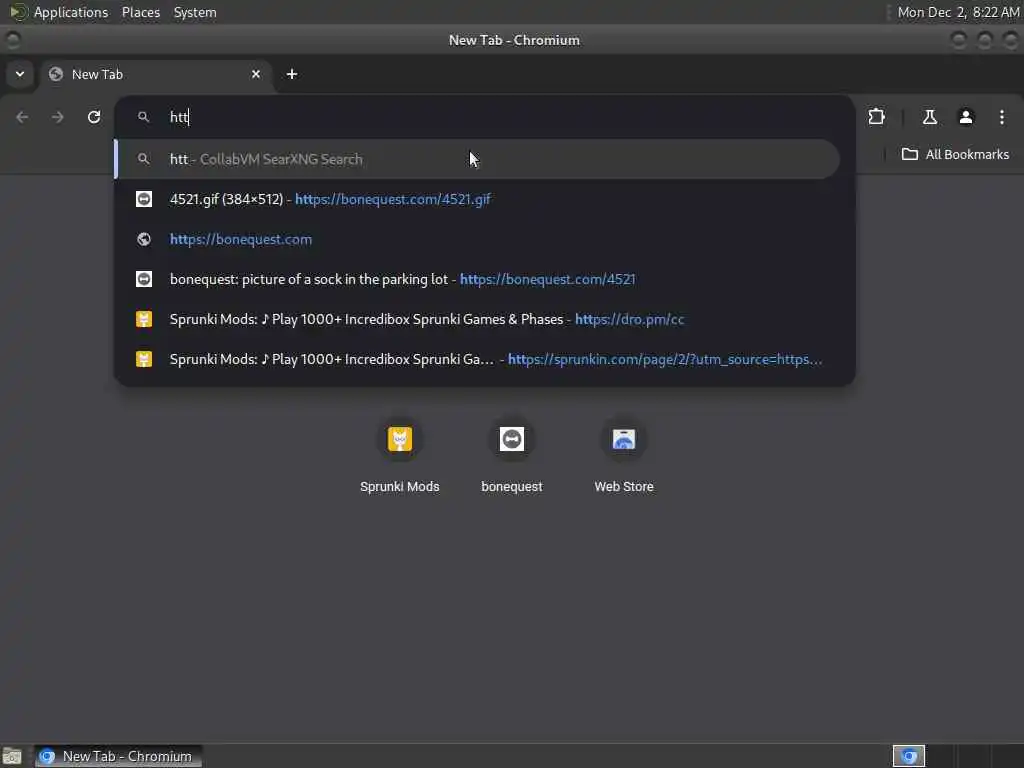Select the https://bonequest.com suggestion

tap(477, 239)
